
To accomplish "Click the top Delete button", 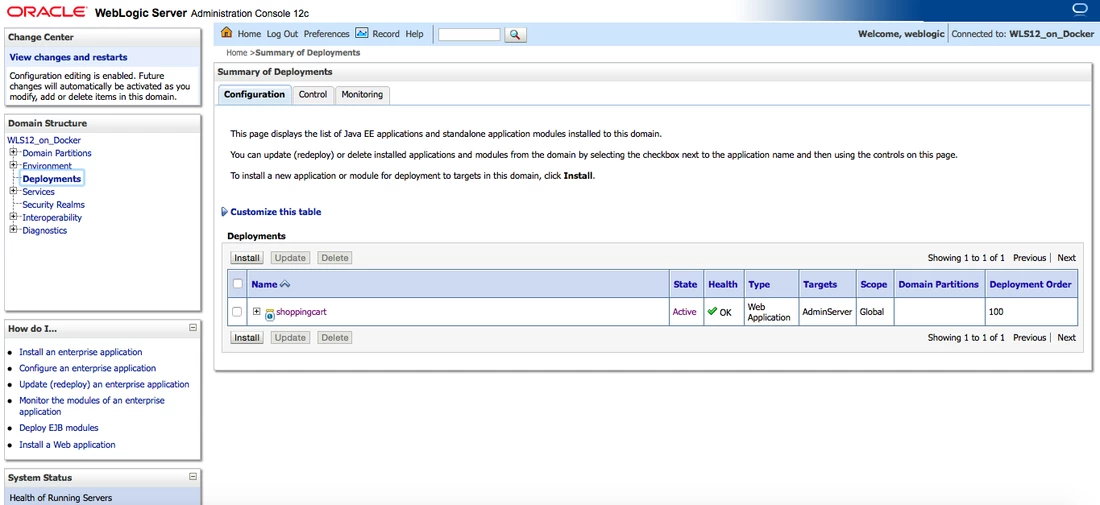I will pos(335,258).
